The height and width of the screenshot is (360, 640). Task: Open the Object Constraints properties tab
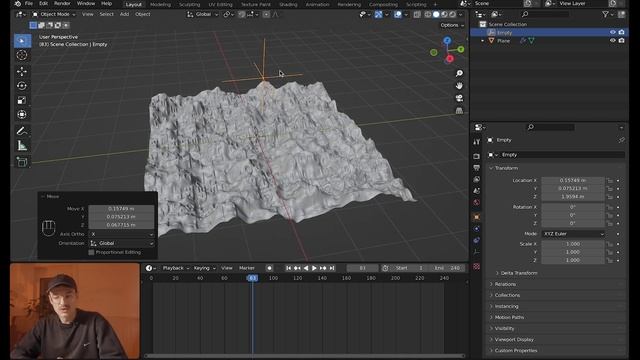click(x=476, y=240)
